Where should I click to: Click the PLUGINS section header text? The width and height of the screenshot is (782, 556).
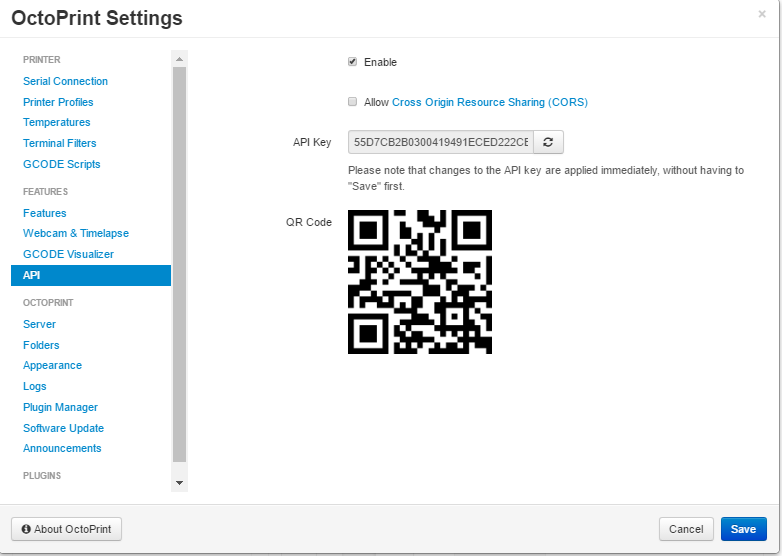[x=42, y=476]
